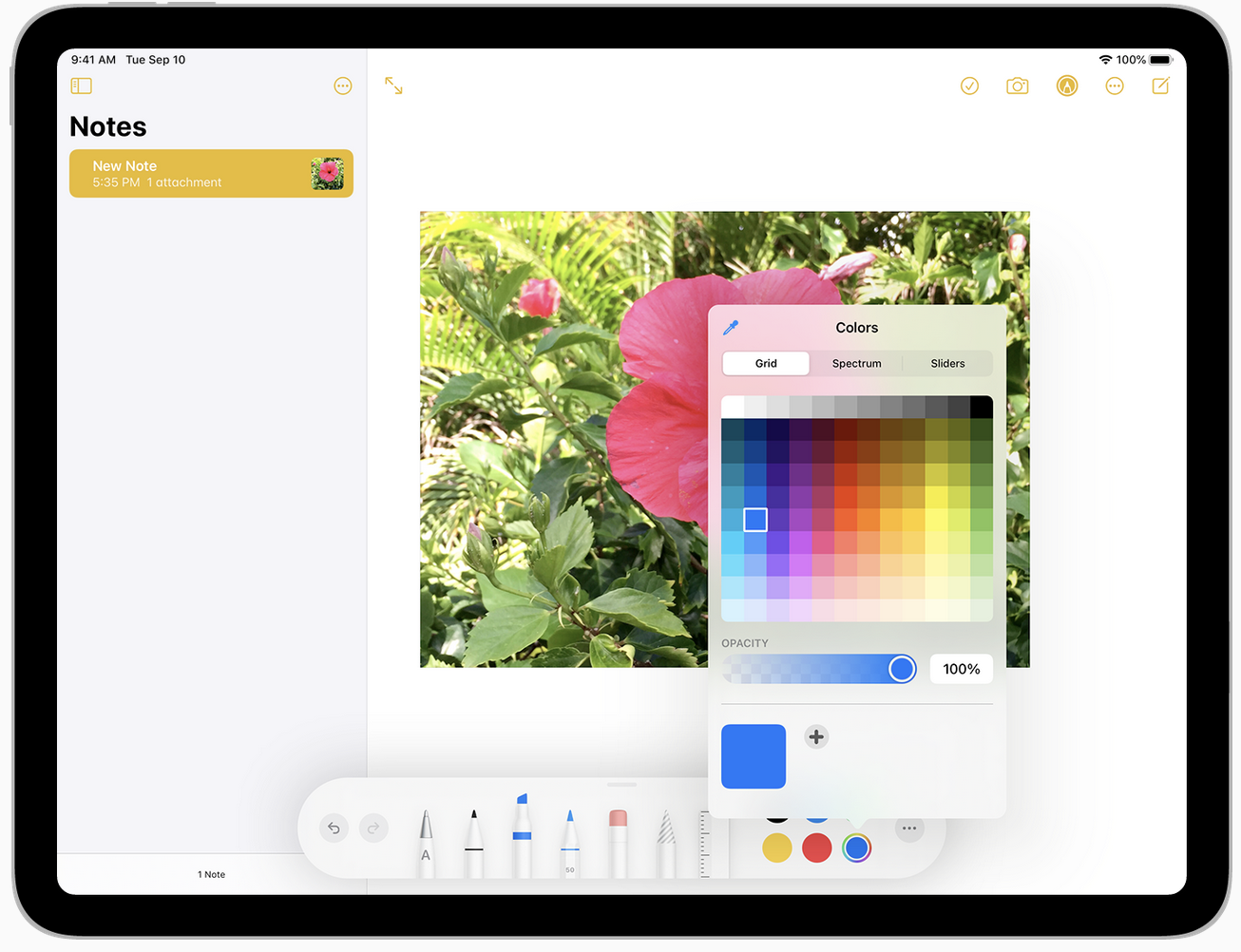Tap the 'Colors' popover title
The width and height of the screenshot is (1241, 952).
[857, 328]
